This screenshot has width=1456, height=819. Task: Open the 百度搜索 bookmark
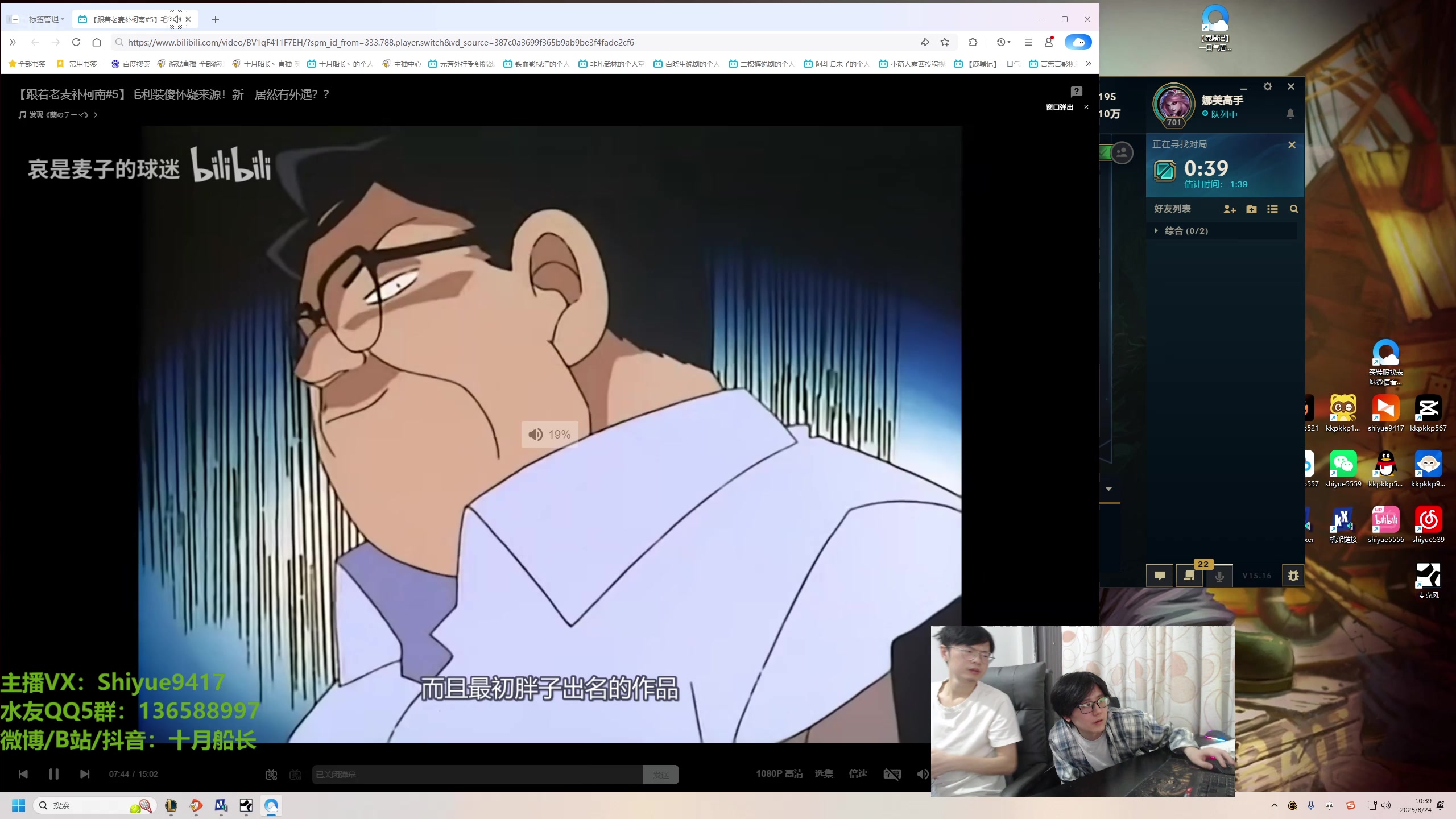(131, 64)
